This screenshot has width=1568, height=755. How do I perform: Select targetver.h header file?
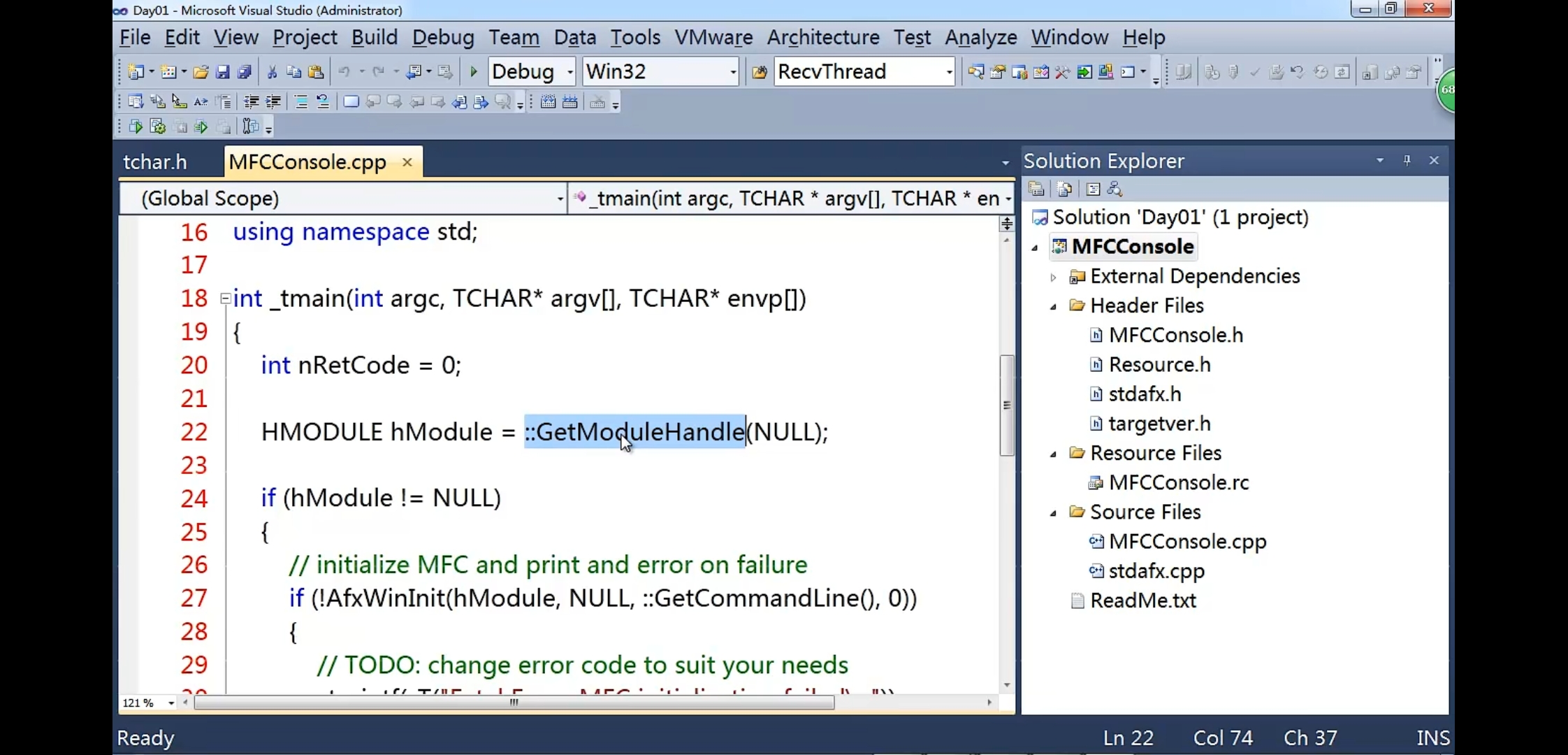(x=1159, y=424)
